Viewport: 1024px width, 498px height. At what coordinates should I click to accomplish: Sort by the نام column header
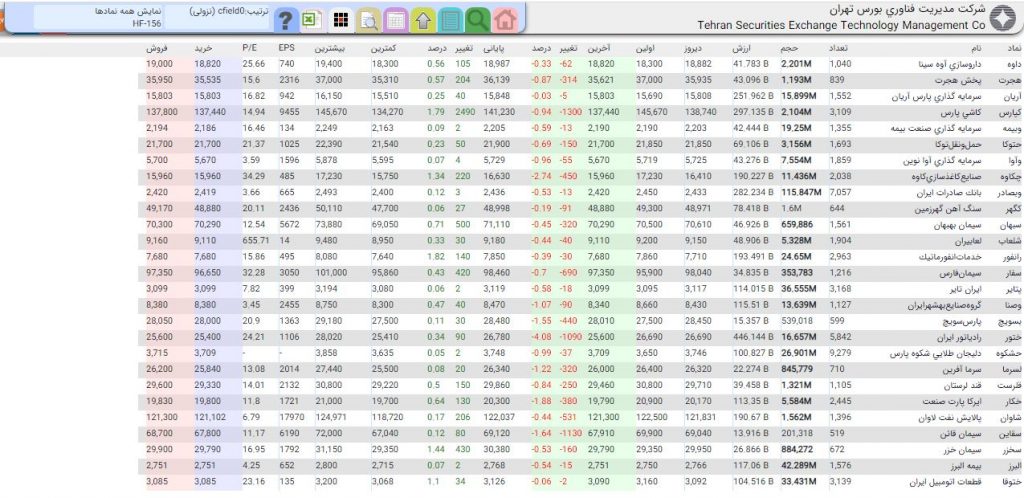point(976,48)
